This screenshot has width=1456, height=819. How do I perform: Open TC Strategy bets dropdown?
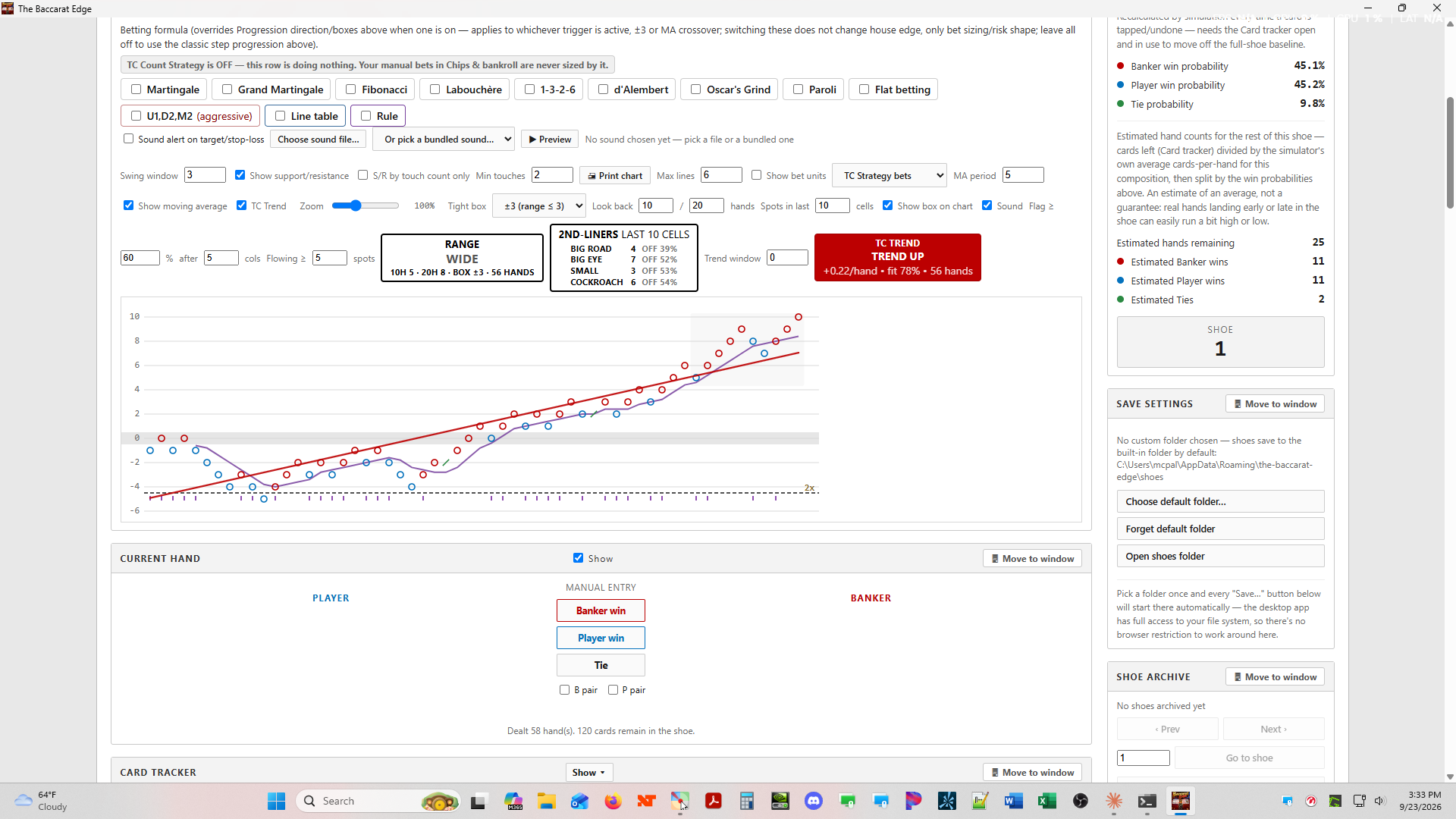[890, 175]
